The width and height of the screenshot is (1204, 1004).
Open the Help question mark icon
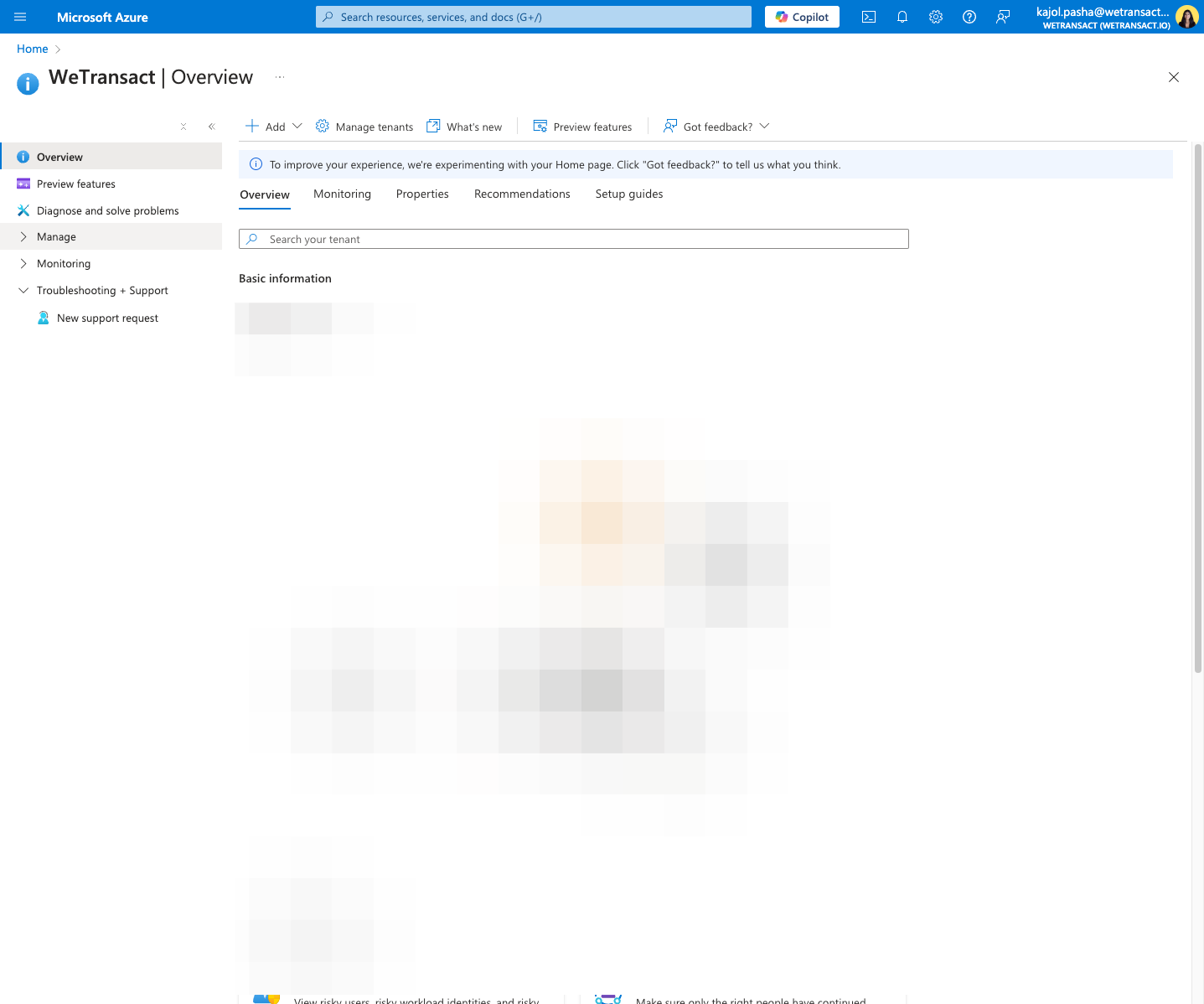(969, 17)
